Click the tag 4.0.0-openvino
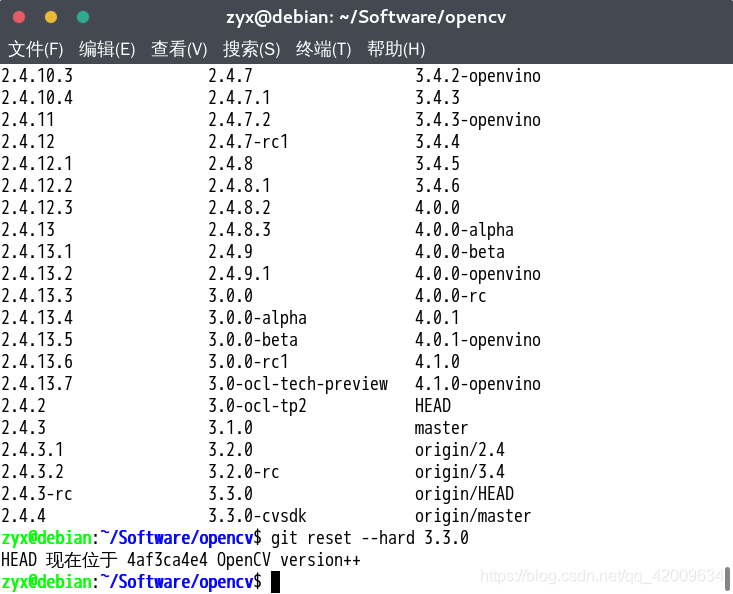 tap(478, 273)
